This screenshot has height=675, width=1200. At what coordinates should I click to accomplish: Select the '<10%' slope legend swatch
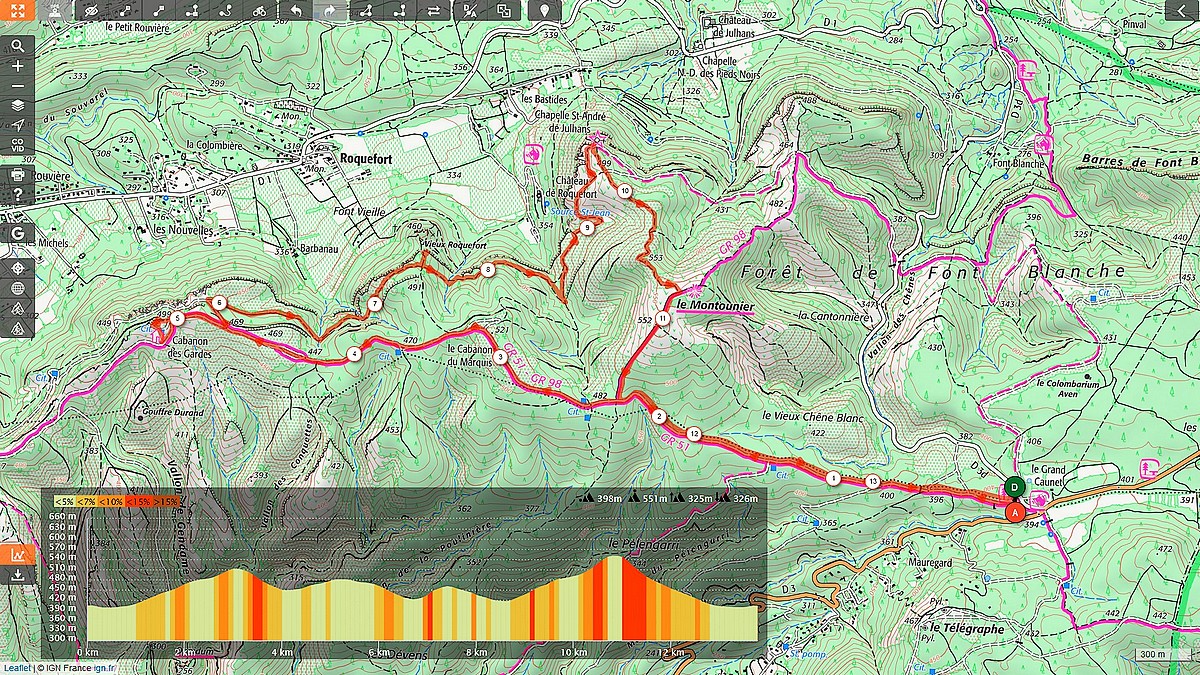tap(110, 500)
